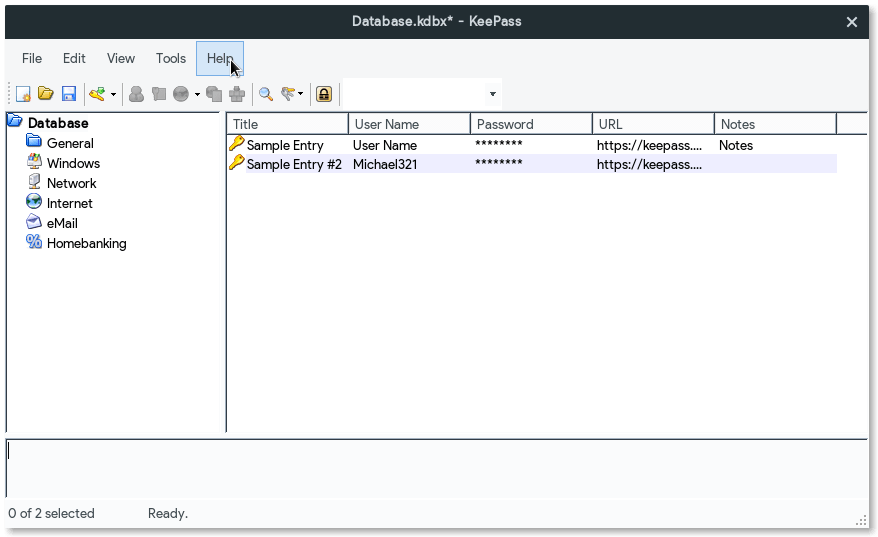Click the URL cell of Sample Entry
This screenshot has width=878, height=537.
[650, 146]
